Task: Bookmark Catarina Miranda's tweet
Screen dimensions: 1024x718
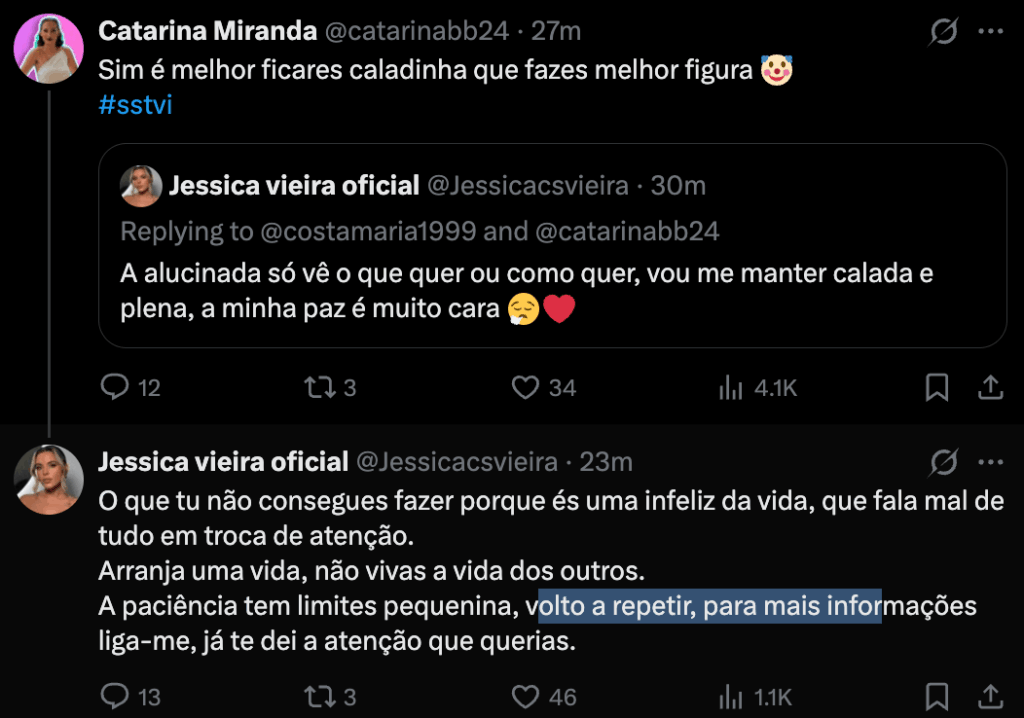Action: click(x=937, y=387)
